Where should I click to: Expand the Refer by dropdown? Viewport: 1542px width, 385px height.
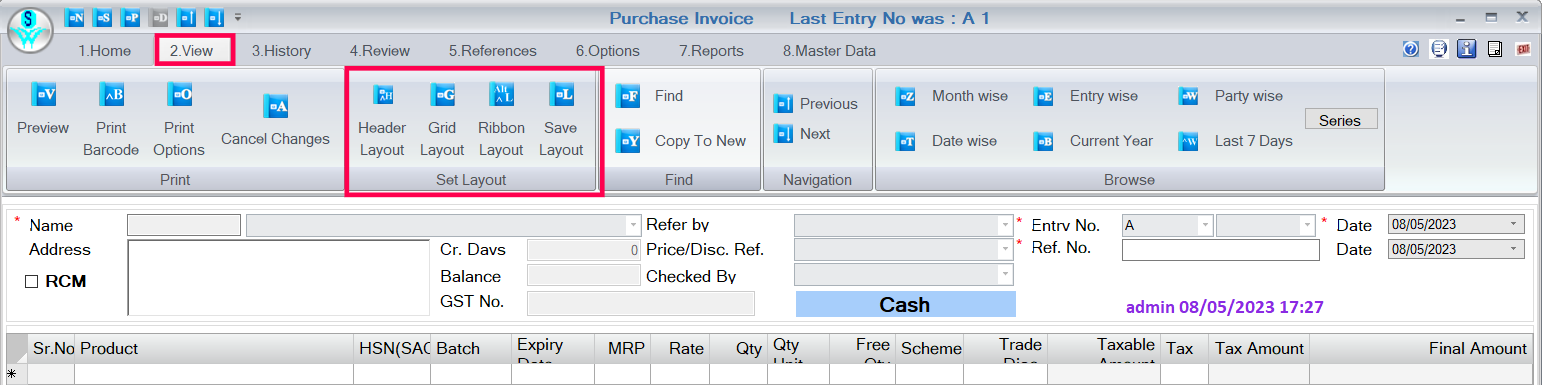point(1005,225)
